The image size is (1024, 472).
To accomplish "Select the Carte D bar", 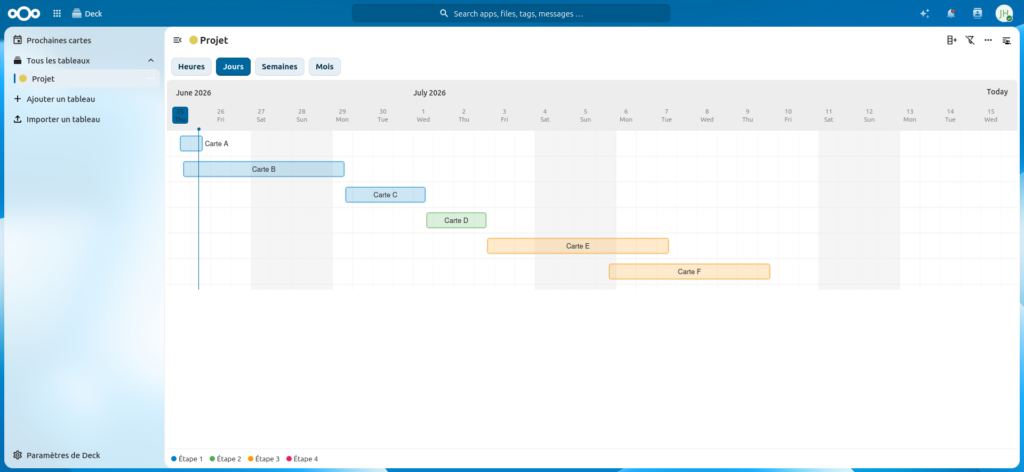I will point(456,220).
